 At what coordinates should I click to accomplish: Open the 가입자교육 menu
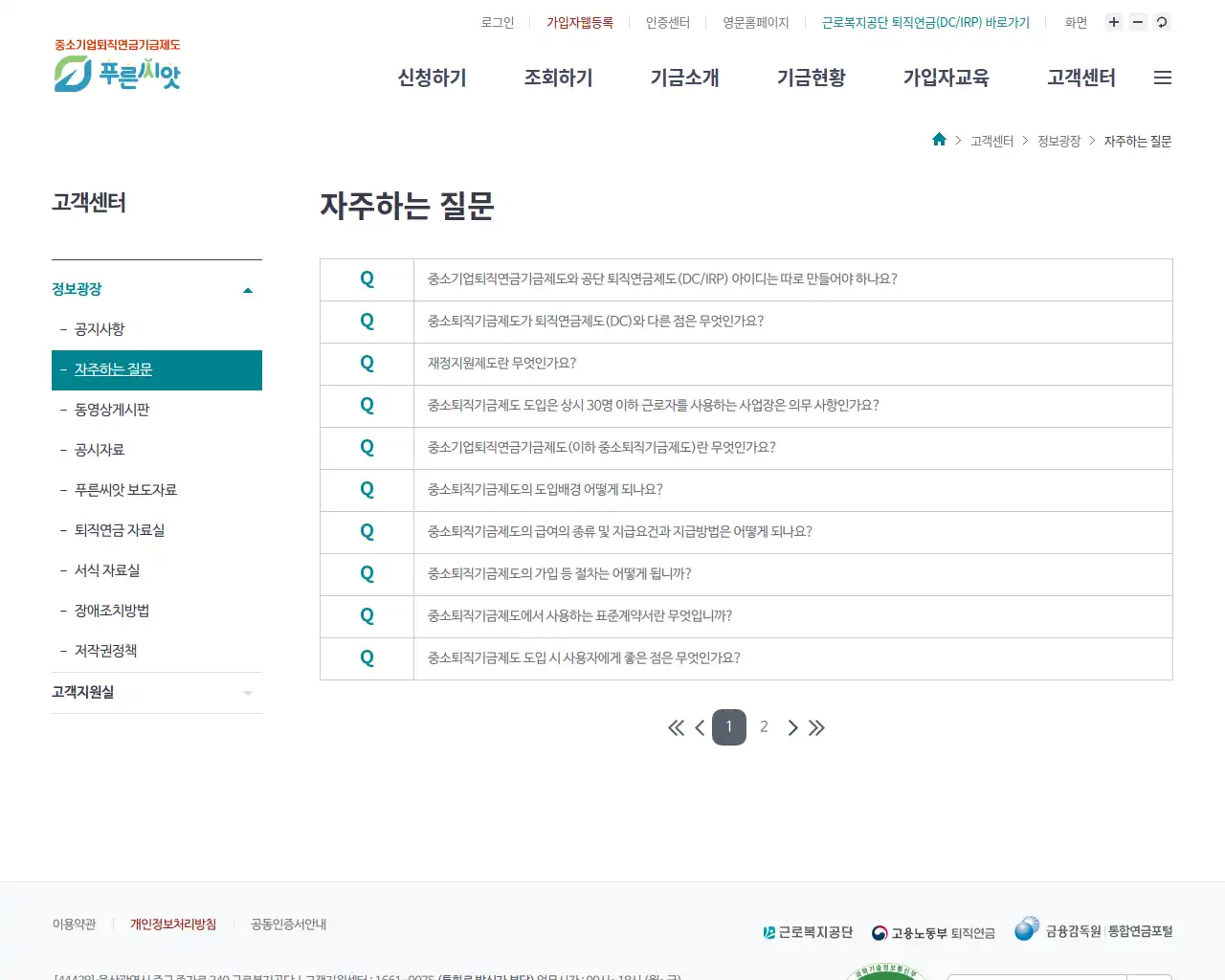(946, 78)
